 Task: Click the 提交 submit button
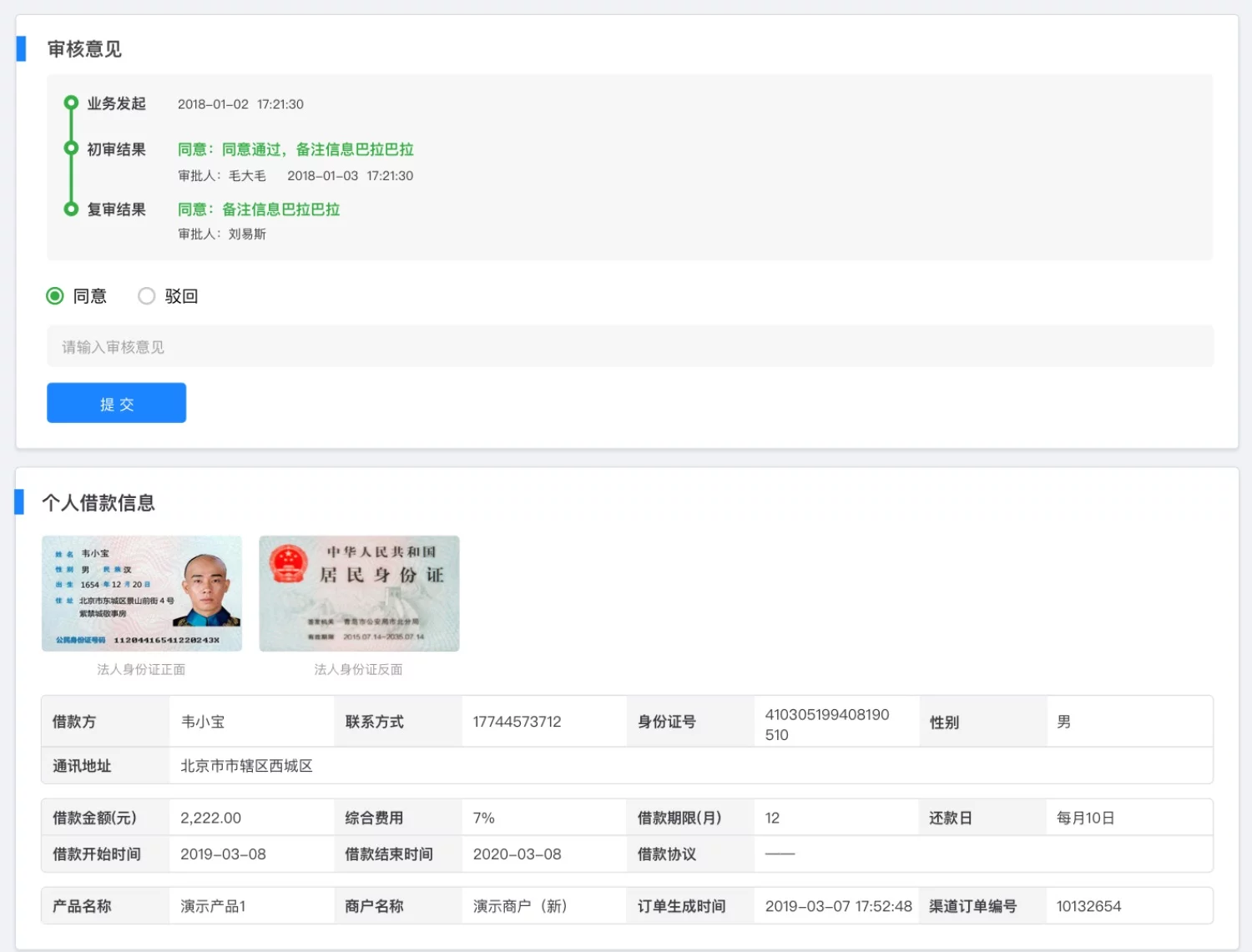pyautogui.click(x=116, y=403)
